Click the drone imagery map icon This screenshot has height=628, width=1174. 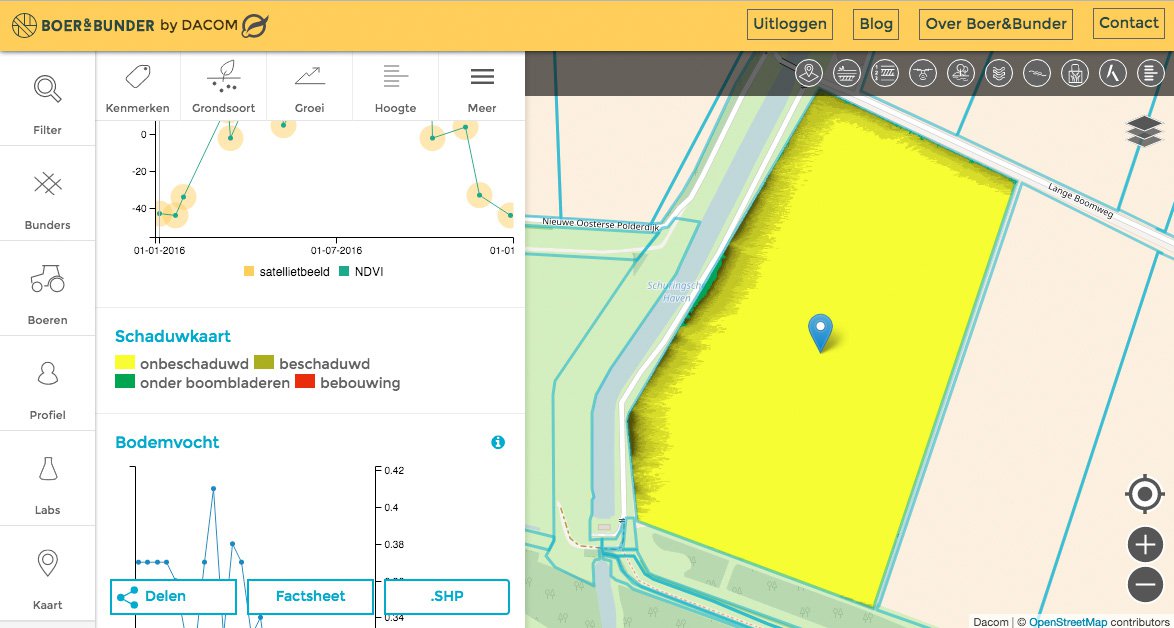click(923, 73)
